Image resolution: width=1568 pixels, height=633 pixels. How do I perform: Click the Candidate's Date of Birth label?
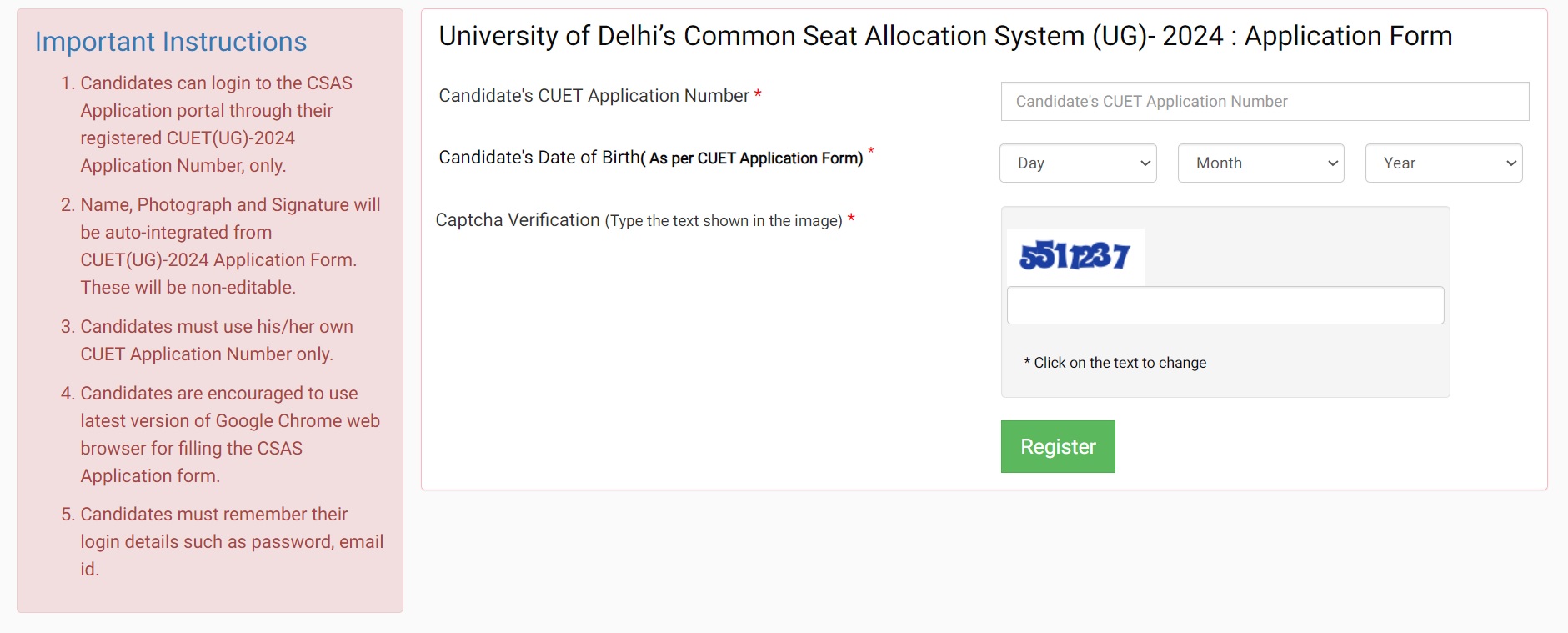pos(539,158)
